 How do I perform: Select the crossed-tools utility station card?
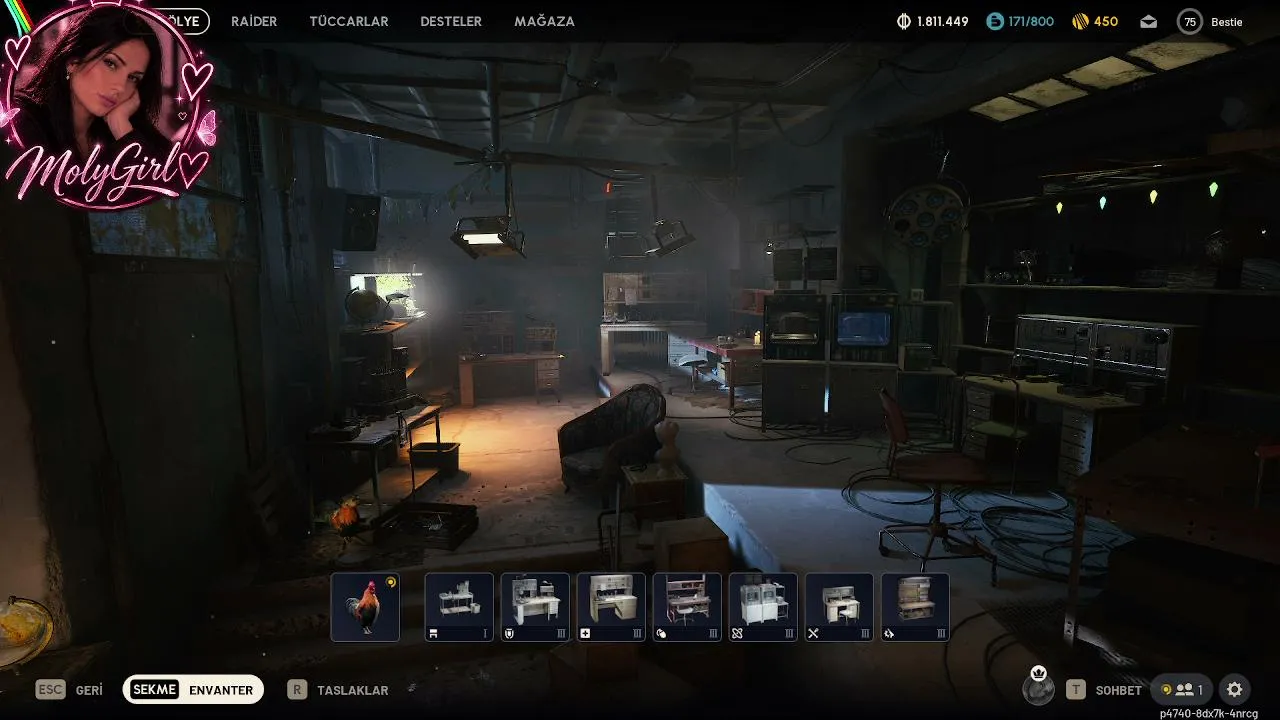point(839,607)
